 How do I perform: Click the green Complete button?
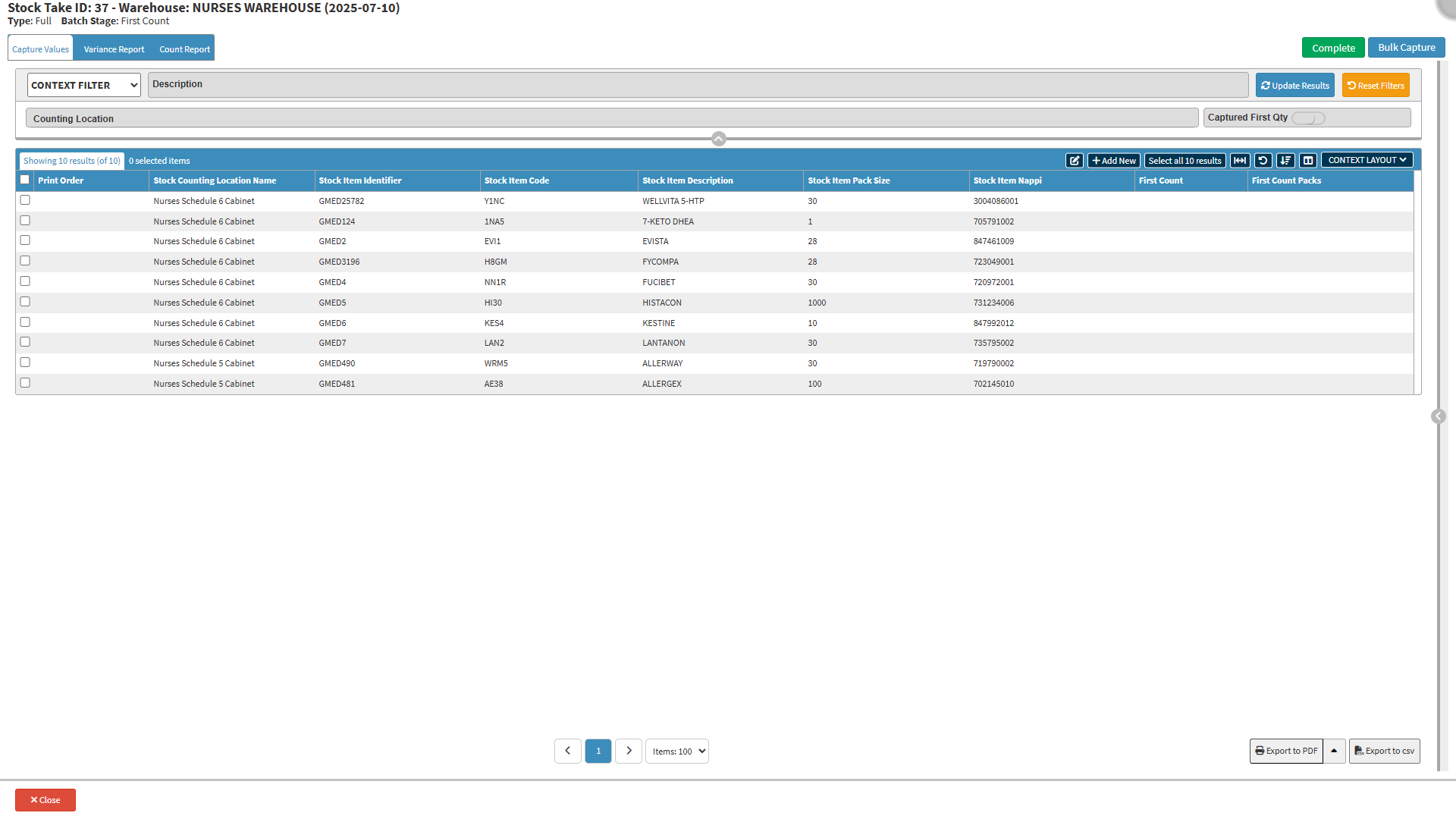tap(1333, 48)
